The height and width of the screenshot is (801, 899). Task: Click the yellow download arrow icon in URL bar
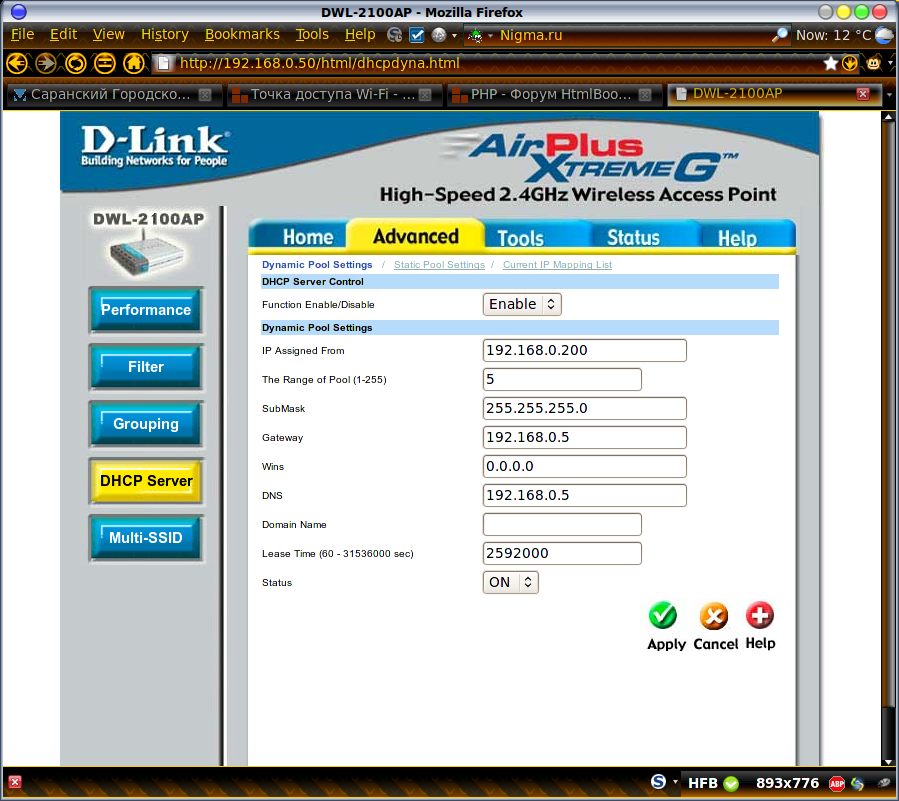point(850,63)
